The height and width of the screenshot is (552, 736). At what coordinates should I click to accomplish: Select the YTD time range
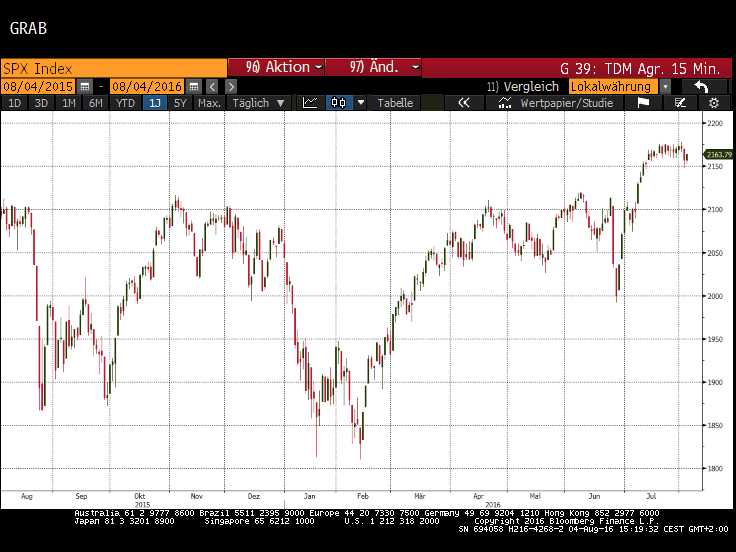coord(125,103)
